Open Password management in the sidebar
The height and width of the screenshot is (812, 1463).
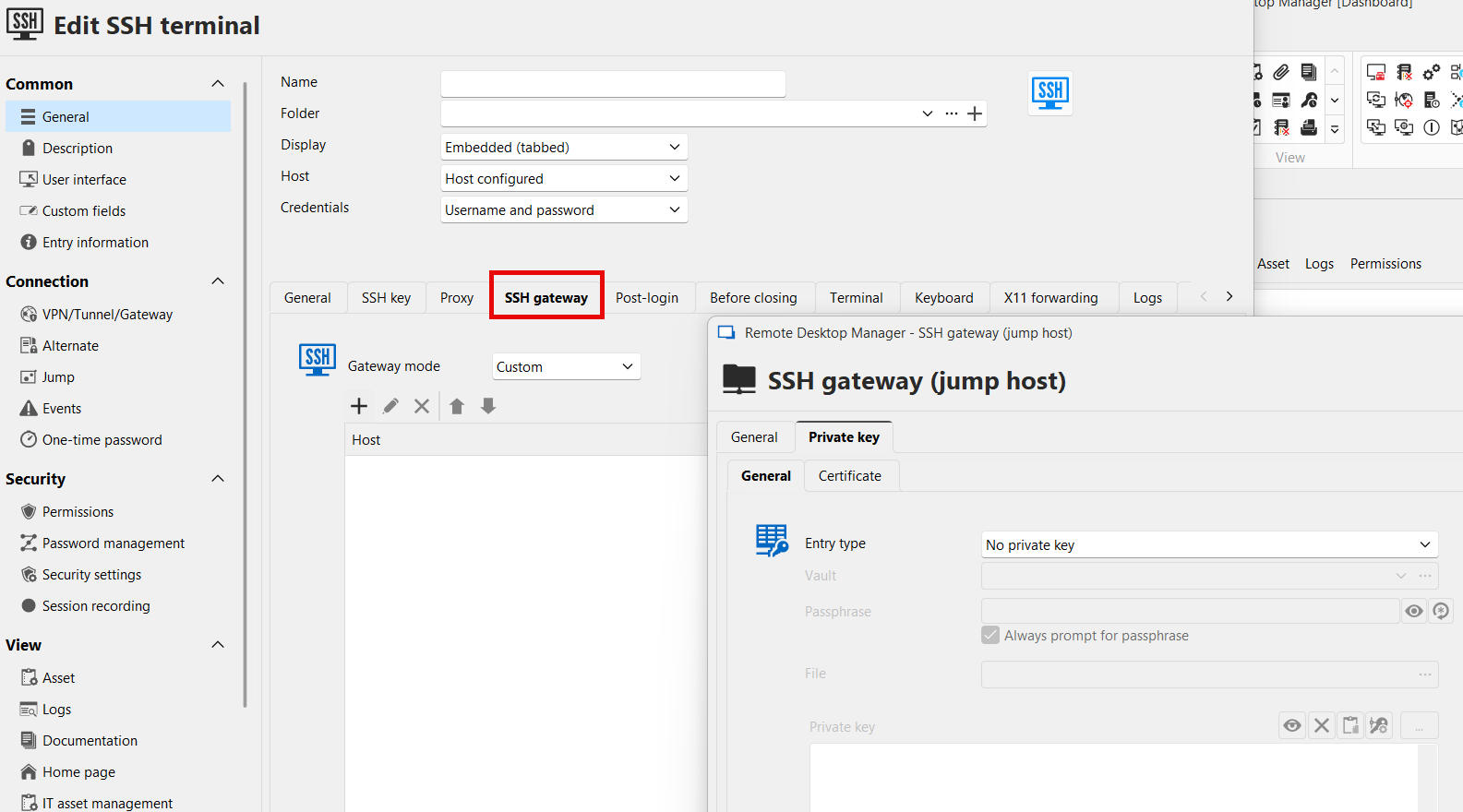(114, 543)
